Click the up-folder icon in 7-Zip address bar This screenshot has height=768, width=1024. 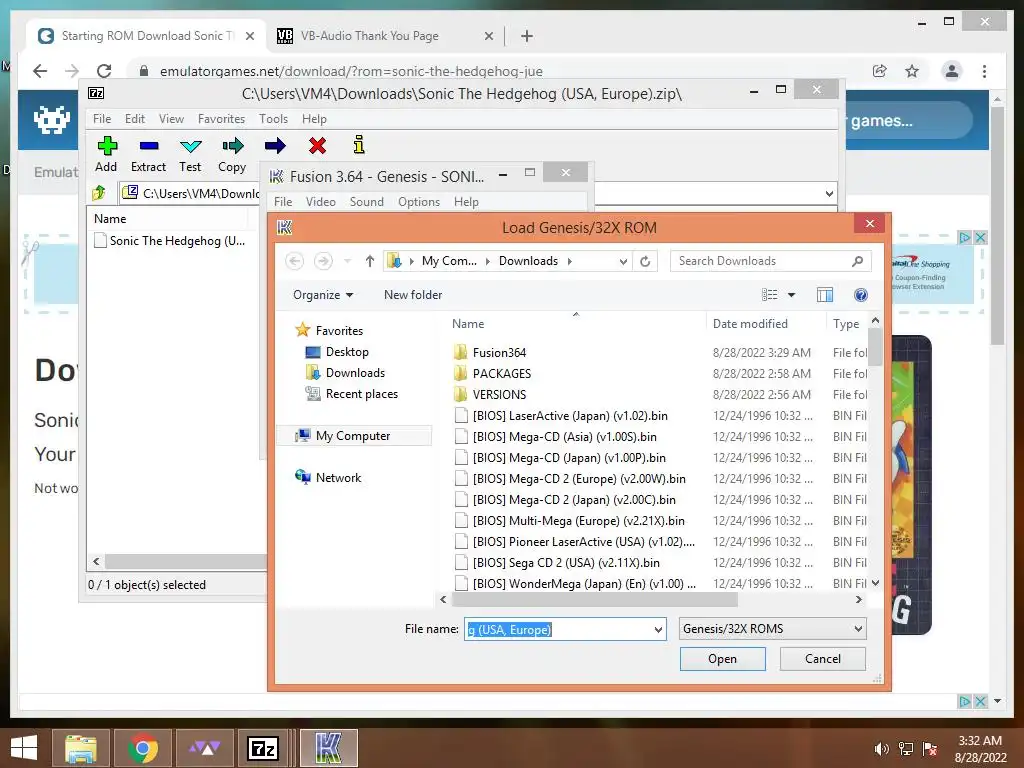click(99, 193)
